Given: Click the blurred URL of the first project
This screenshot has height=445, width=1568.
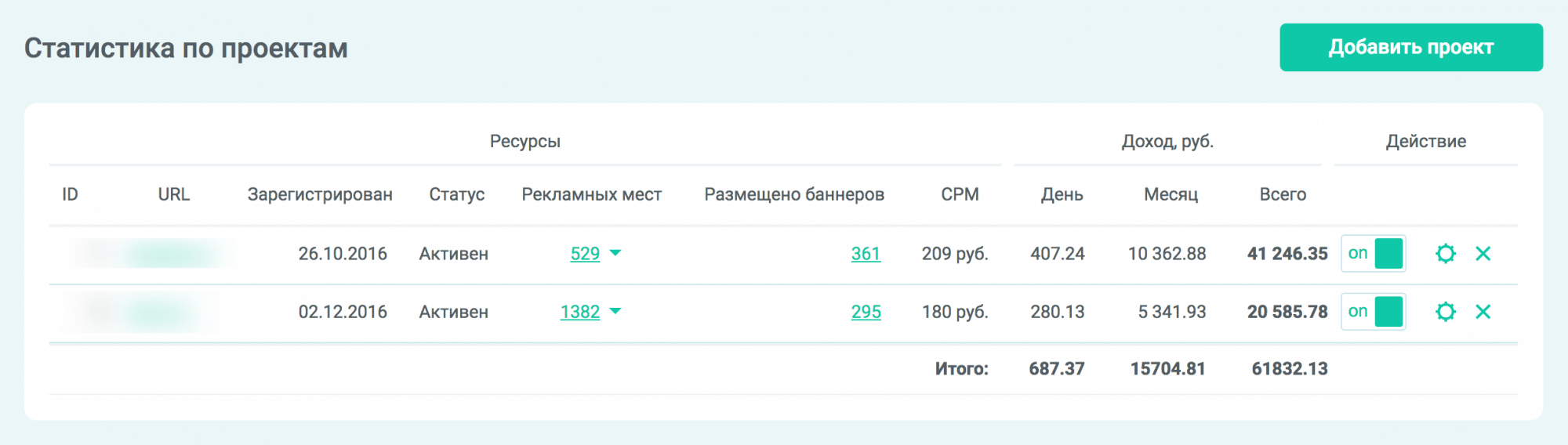Looking at the screenshot, I should point(169,254).
